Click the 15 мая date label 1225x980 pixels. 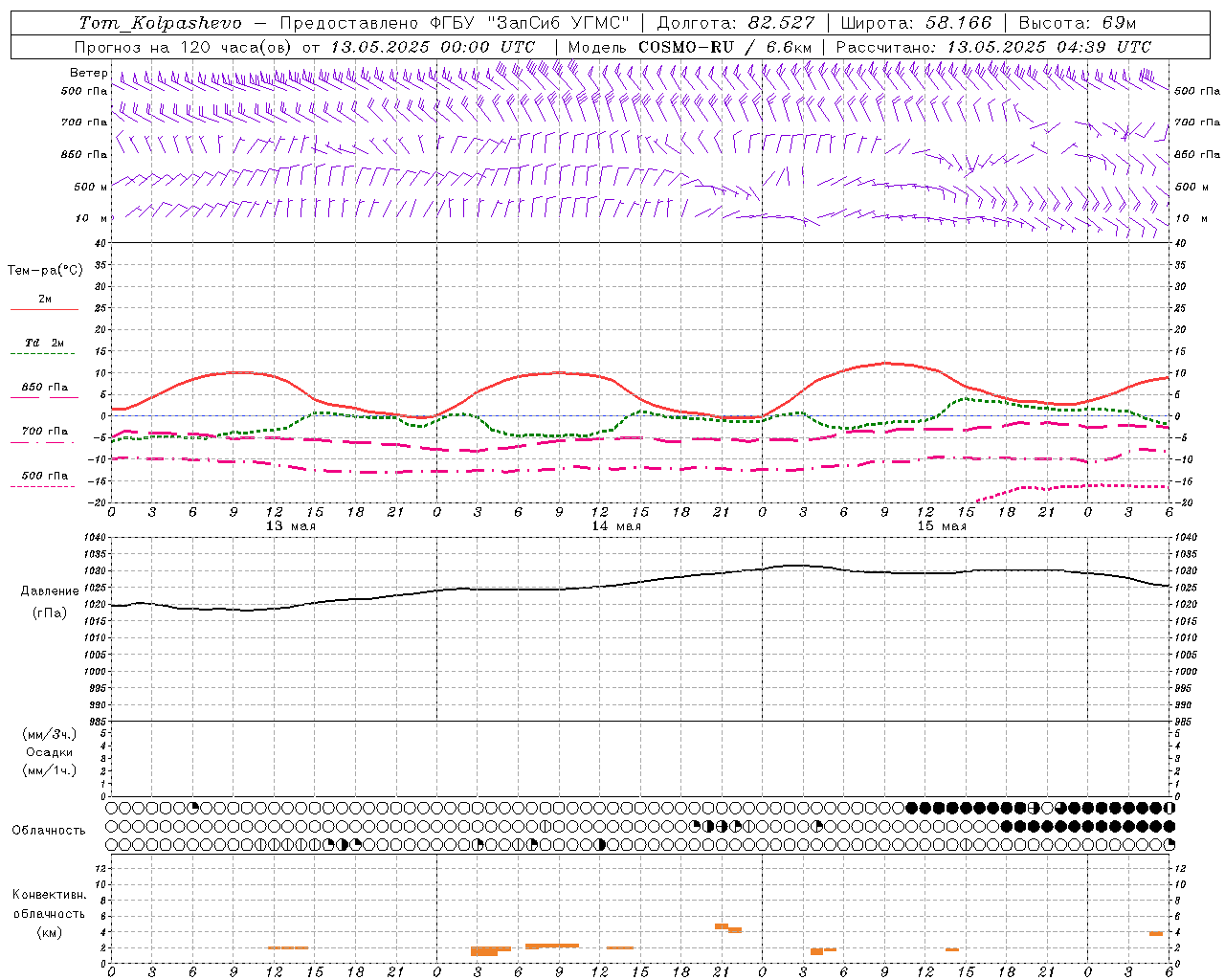(x=942, y=526)
